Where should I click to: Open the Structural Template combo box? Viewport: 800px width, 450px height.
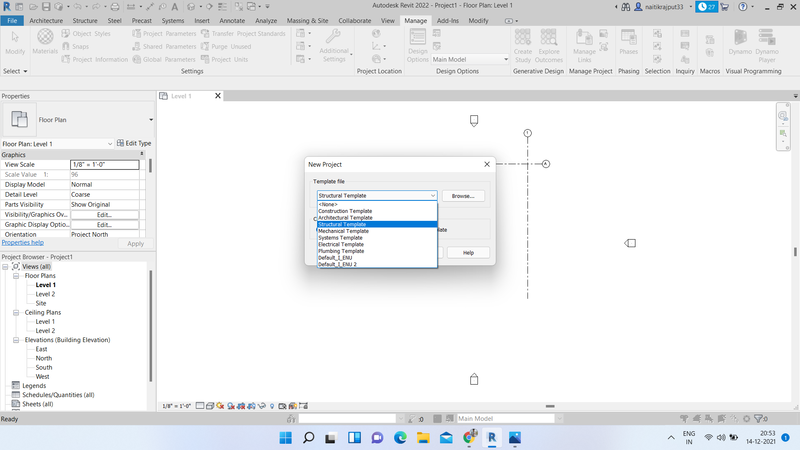pyautogui.click(x=377, y=195)
